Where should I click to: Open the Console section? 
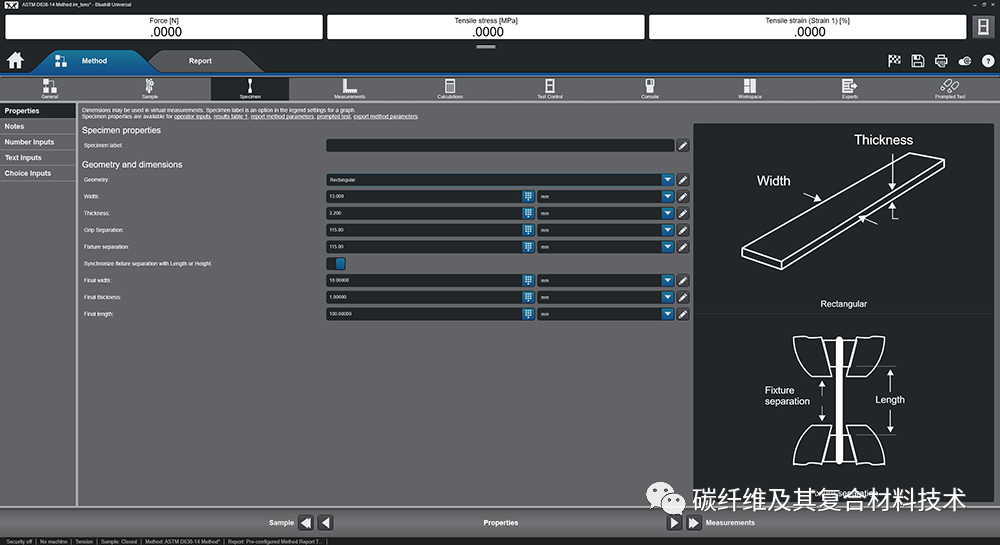pos(650,88)
